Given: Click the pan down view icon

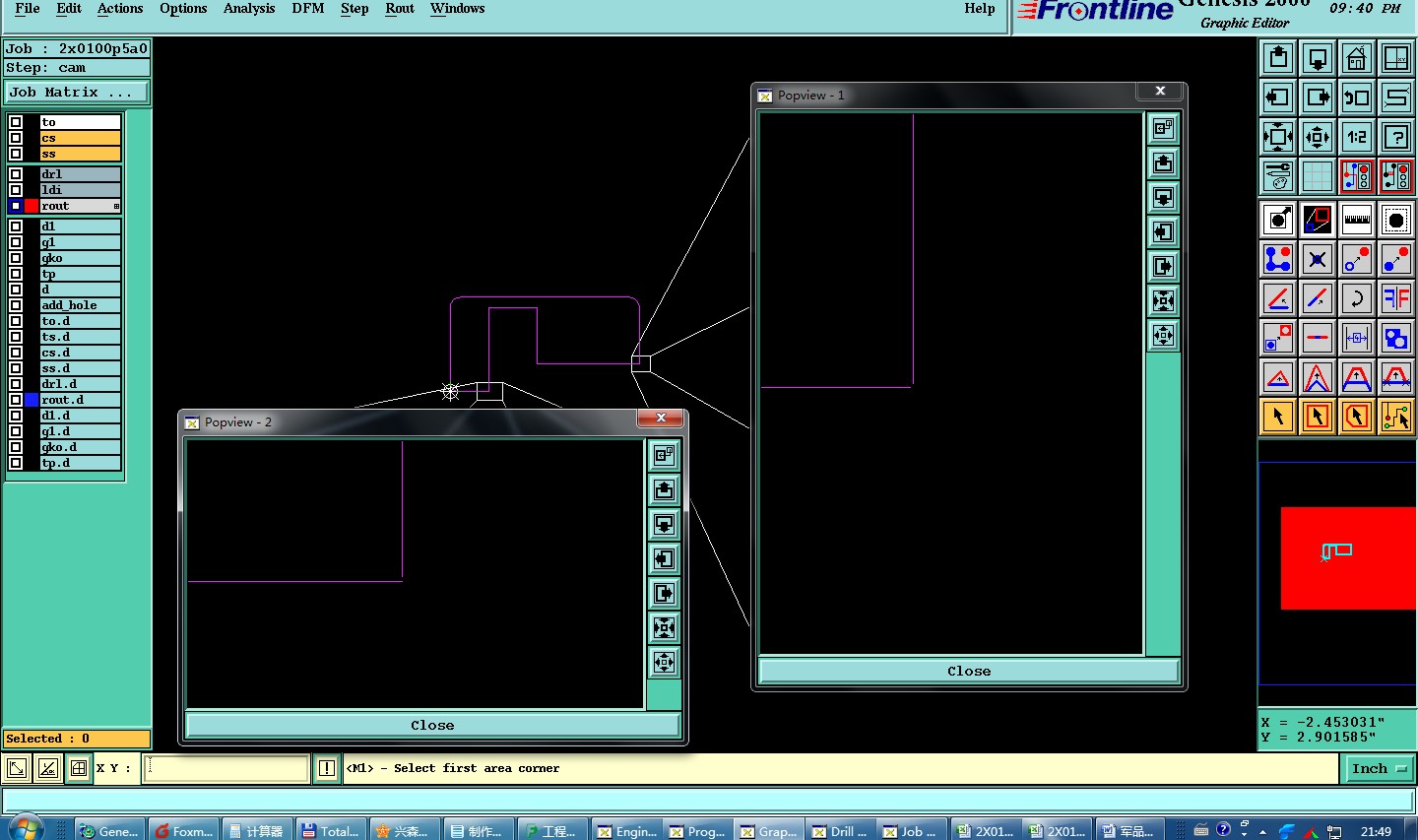Looking at the screenshot, I should tap(1318, 58).
